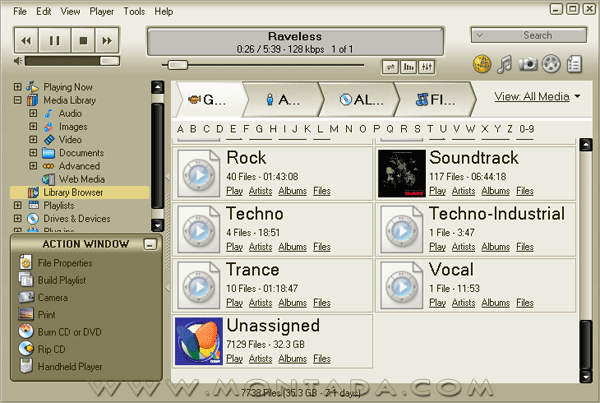Click the Camera action icon
This screenshot has height=403, width=600.
coord(29,297)
